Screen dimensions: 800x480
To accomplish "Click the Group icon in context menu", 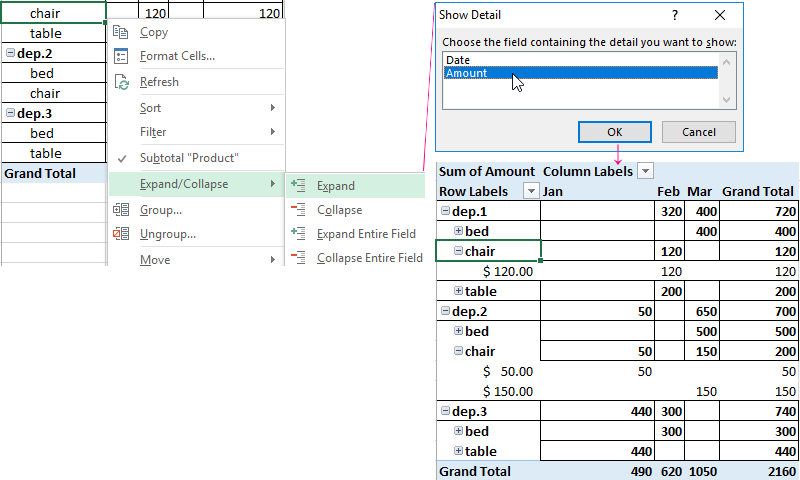I will click(x=121, y=210).
